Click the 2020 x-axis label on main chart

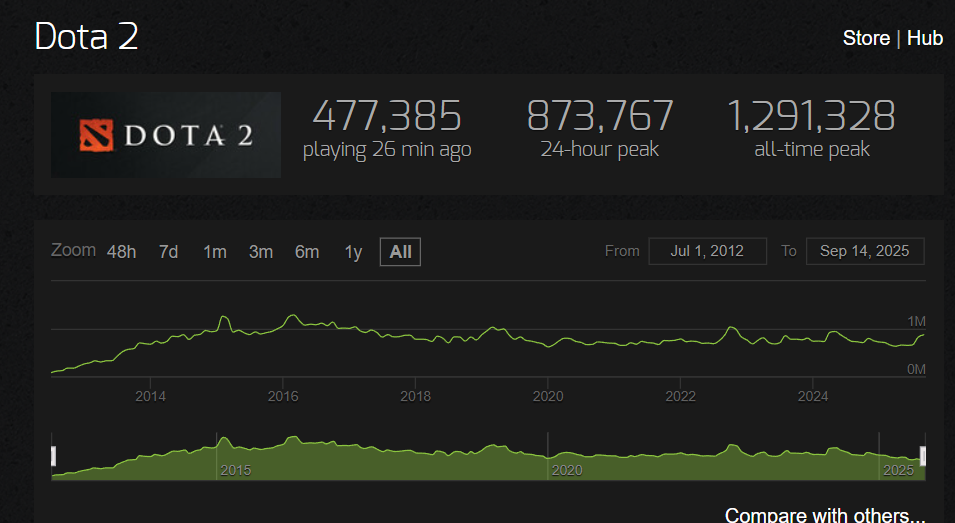tap(548, 396)
